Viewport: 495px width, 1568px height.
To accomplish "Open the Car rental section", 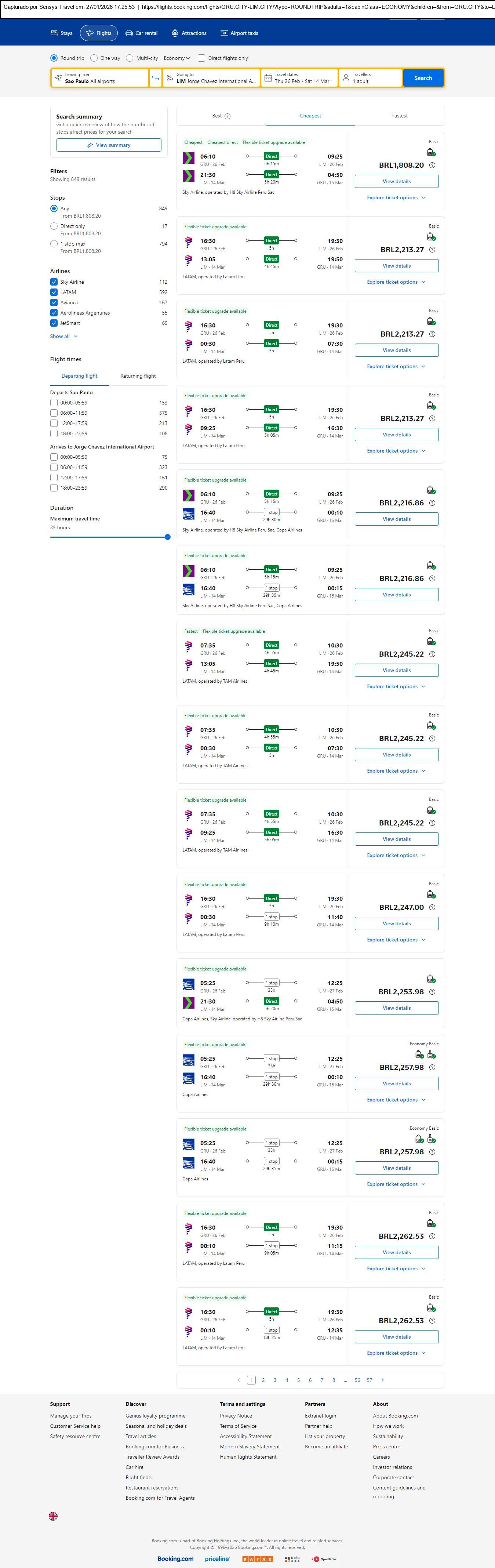I will (x=141, y=33).
